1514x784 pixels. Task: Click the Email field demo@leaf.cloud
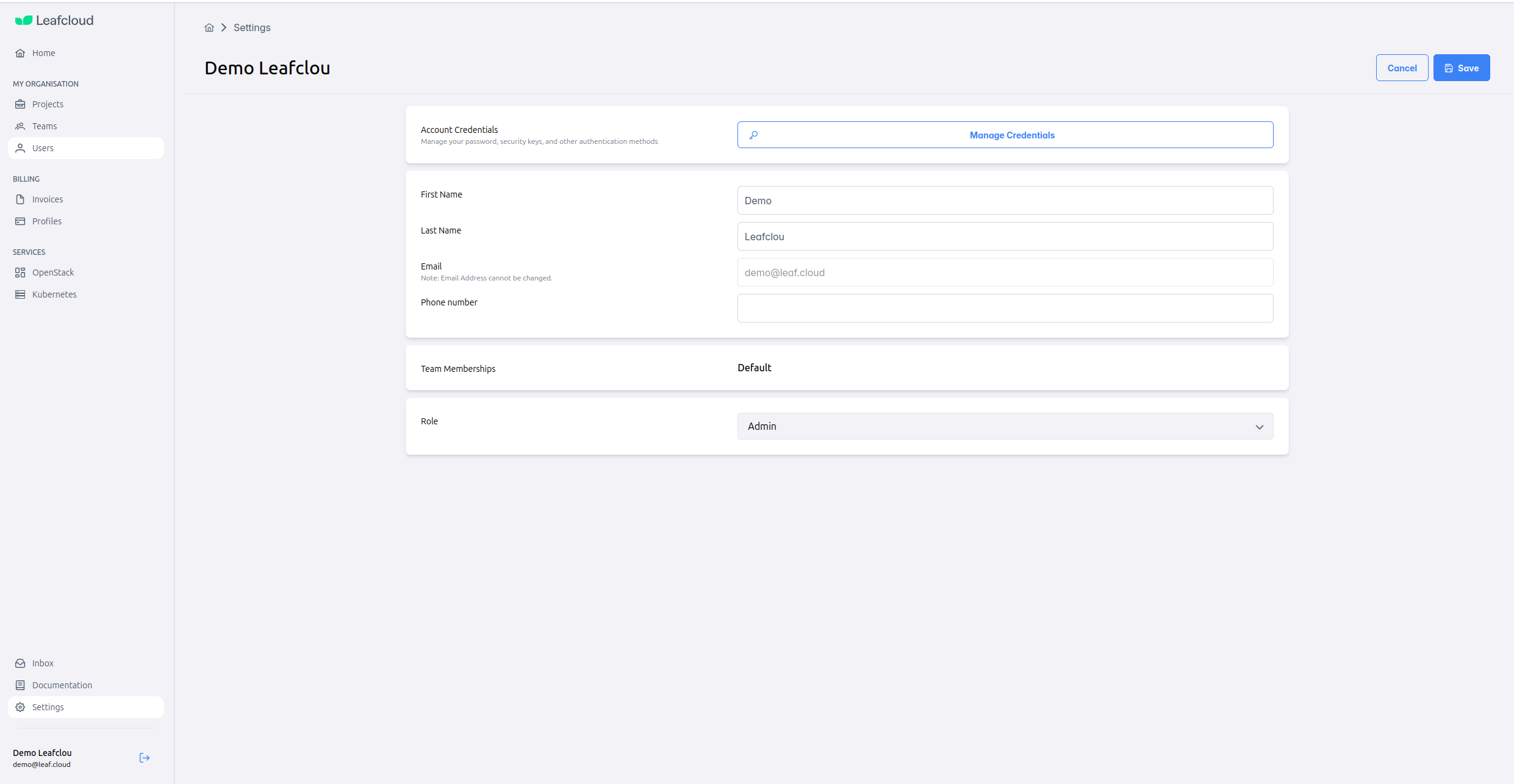pos(1005,272)
